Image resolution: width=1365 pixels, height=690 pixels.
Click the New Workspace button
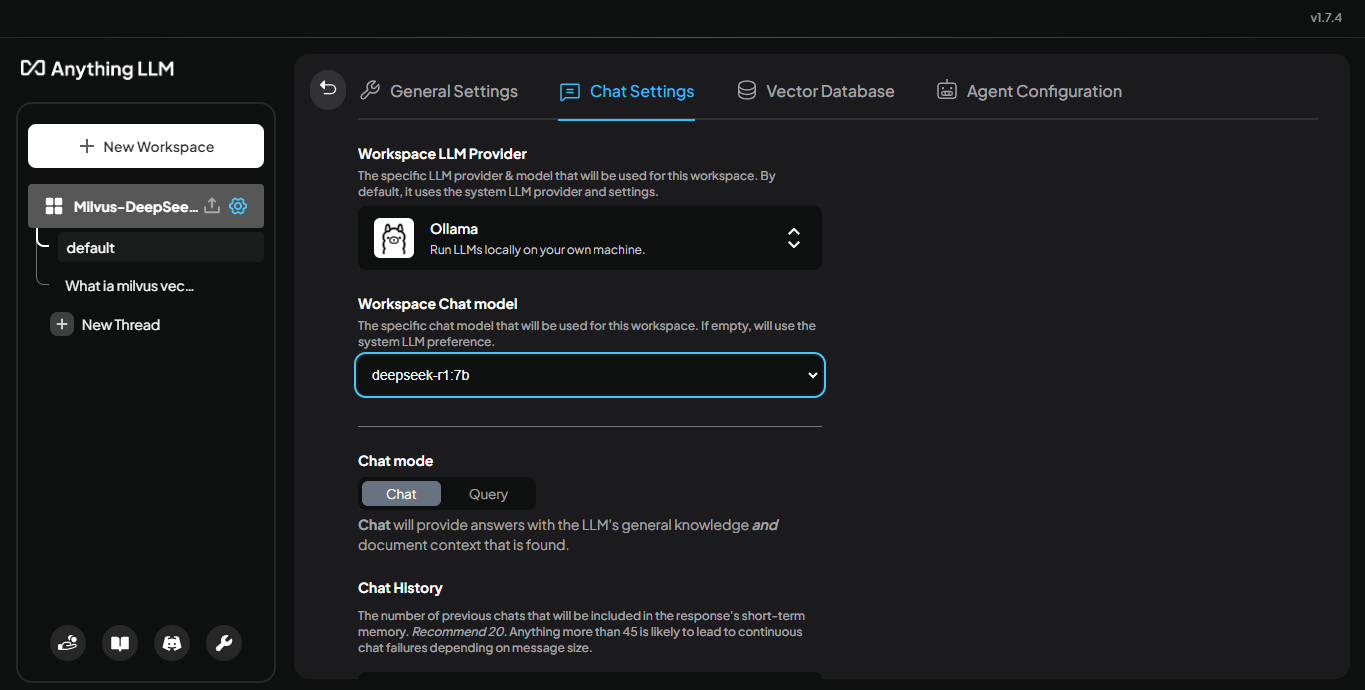[x=146, y=146]
